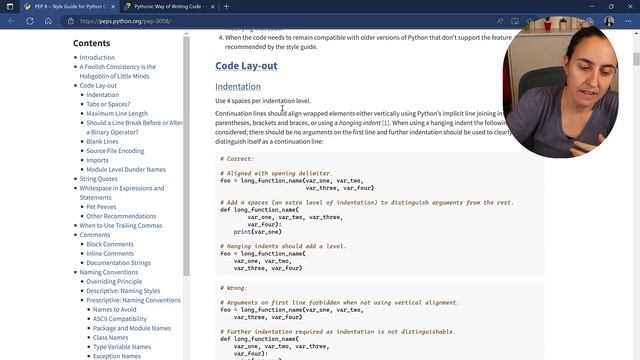The height and width of the screenshot is (360, 640).
Task: Go to Prescriptive: Naming Conventions link
Action: coord(133,300)
